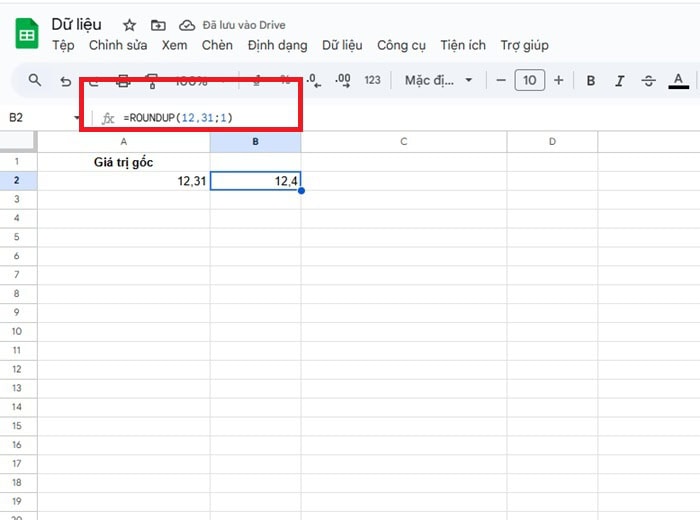Star the Dữ liệu document
This screenshot has width=700, height=520.
[129, 25]
